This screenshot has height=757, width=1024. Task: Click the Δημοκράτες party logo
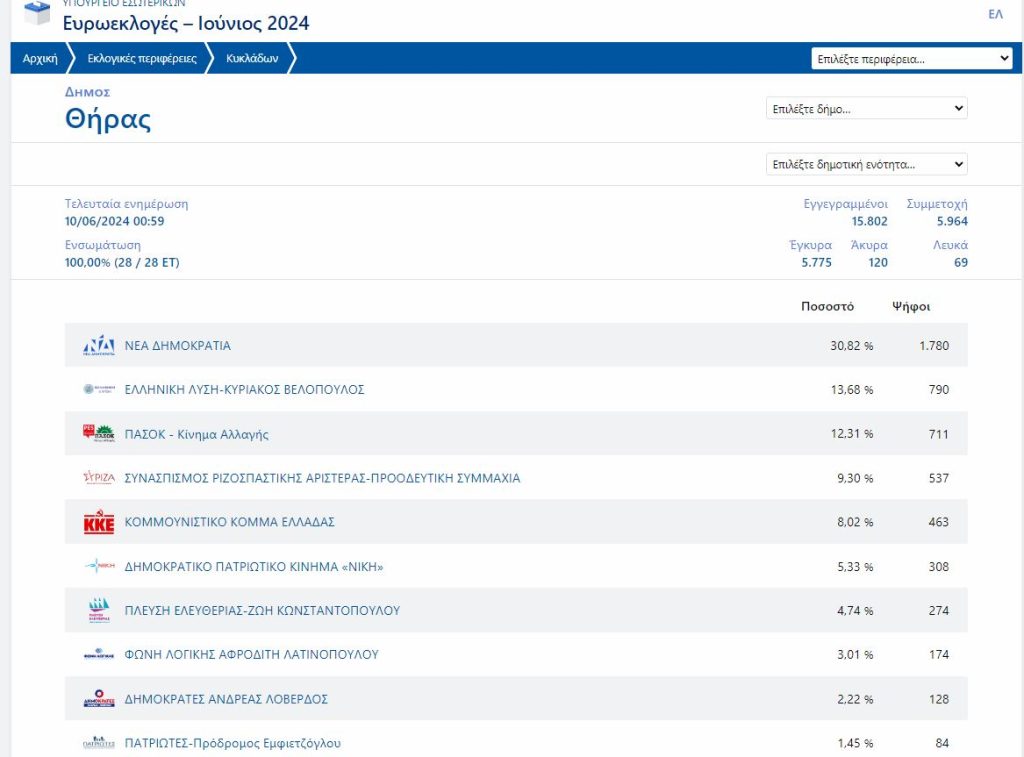pyautogui.click(x=99, y=698)
